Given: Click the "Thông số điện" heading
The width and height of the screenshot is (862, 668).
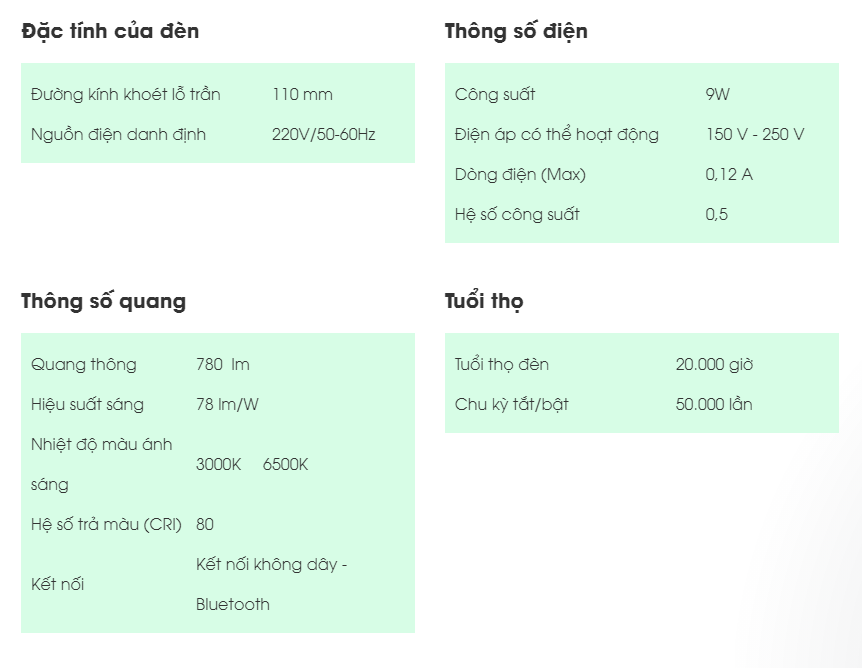Looking at the screenshot, I should pos(516,31).
